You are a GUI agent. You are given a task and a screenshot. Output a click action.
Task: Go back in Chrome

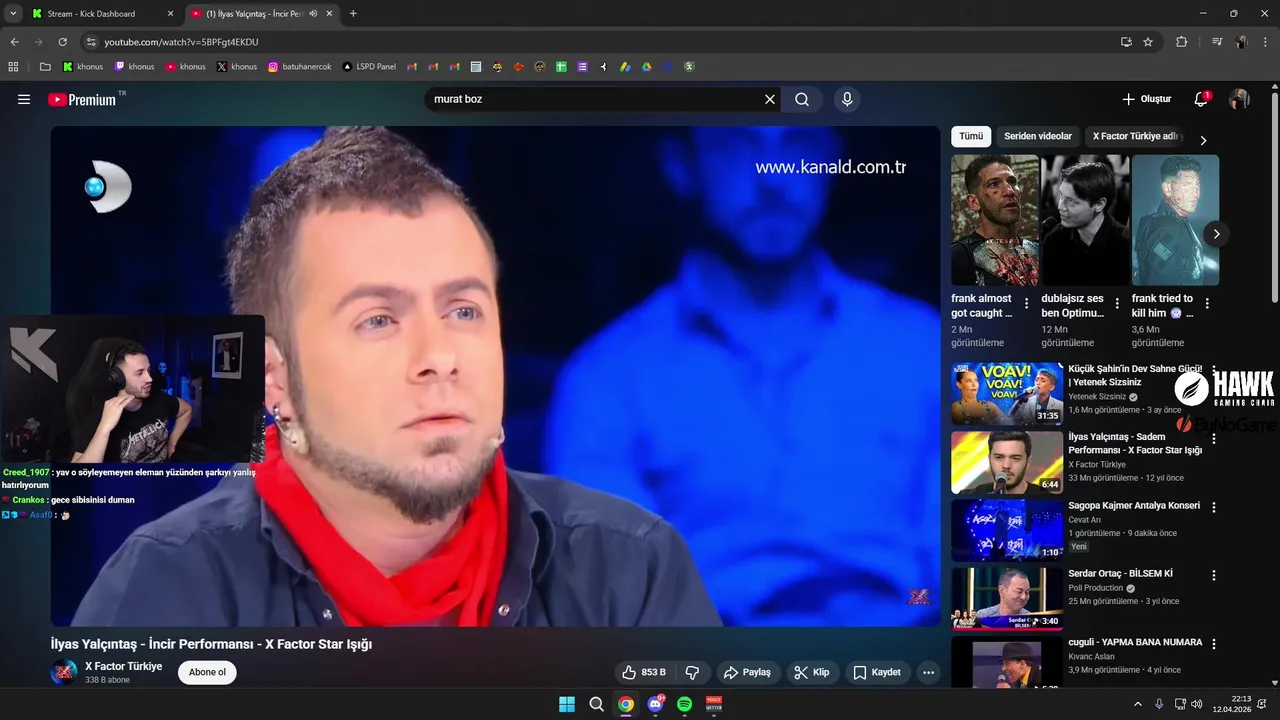click(x=14, y=42)
